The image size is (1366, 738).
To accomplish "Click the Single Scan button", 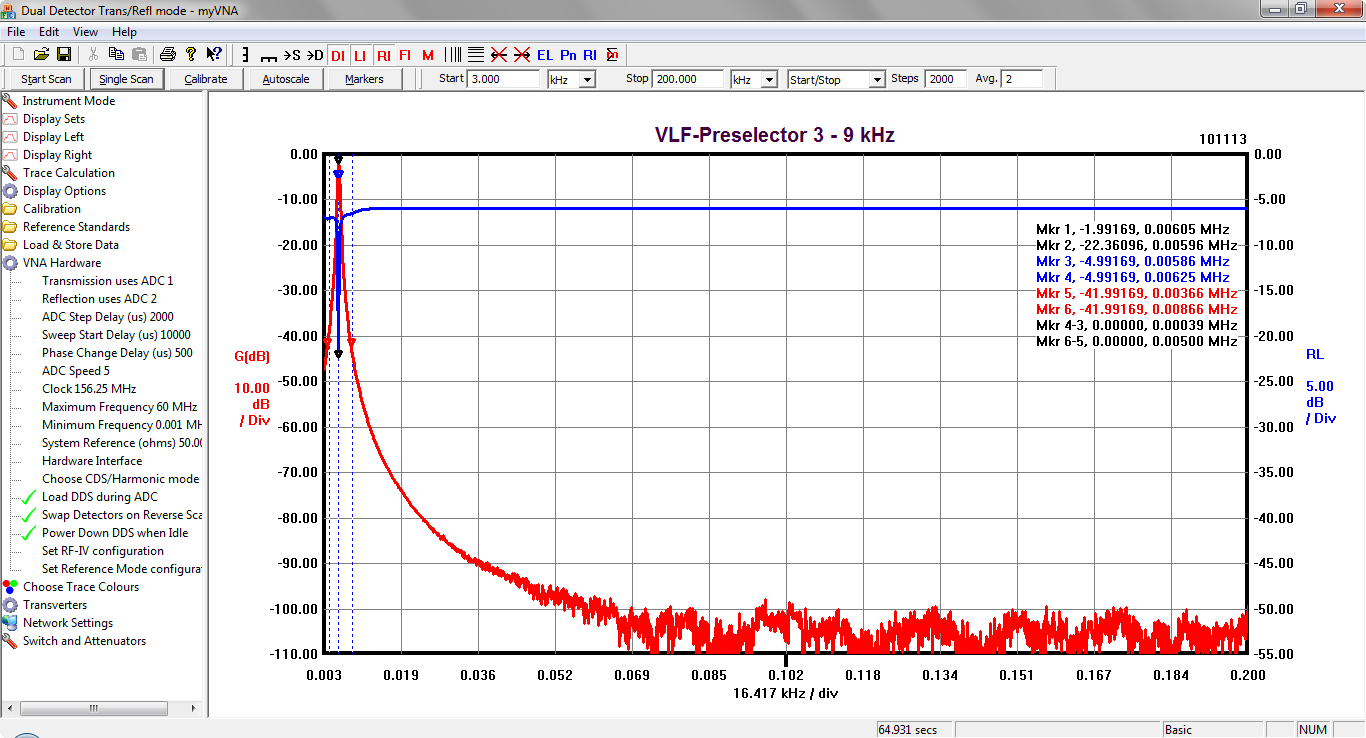I will click(x=127, y=79).
